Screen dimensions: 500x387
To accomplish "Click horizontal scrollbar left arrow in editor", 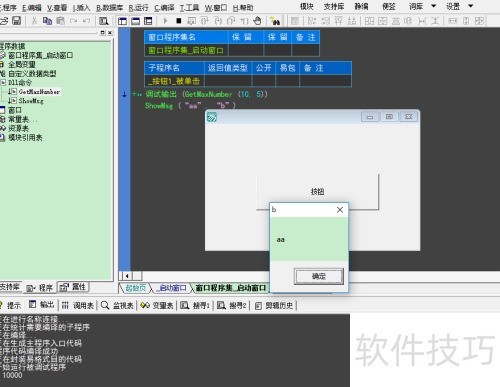I will [x=127, y=276].
